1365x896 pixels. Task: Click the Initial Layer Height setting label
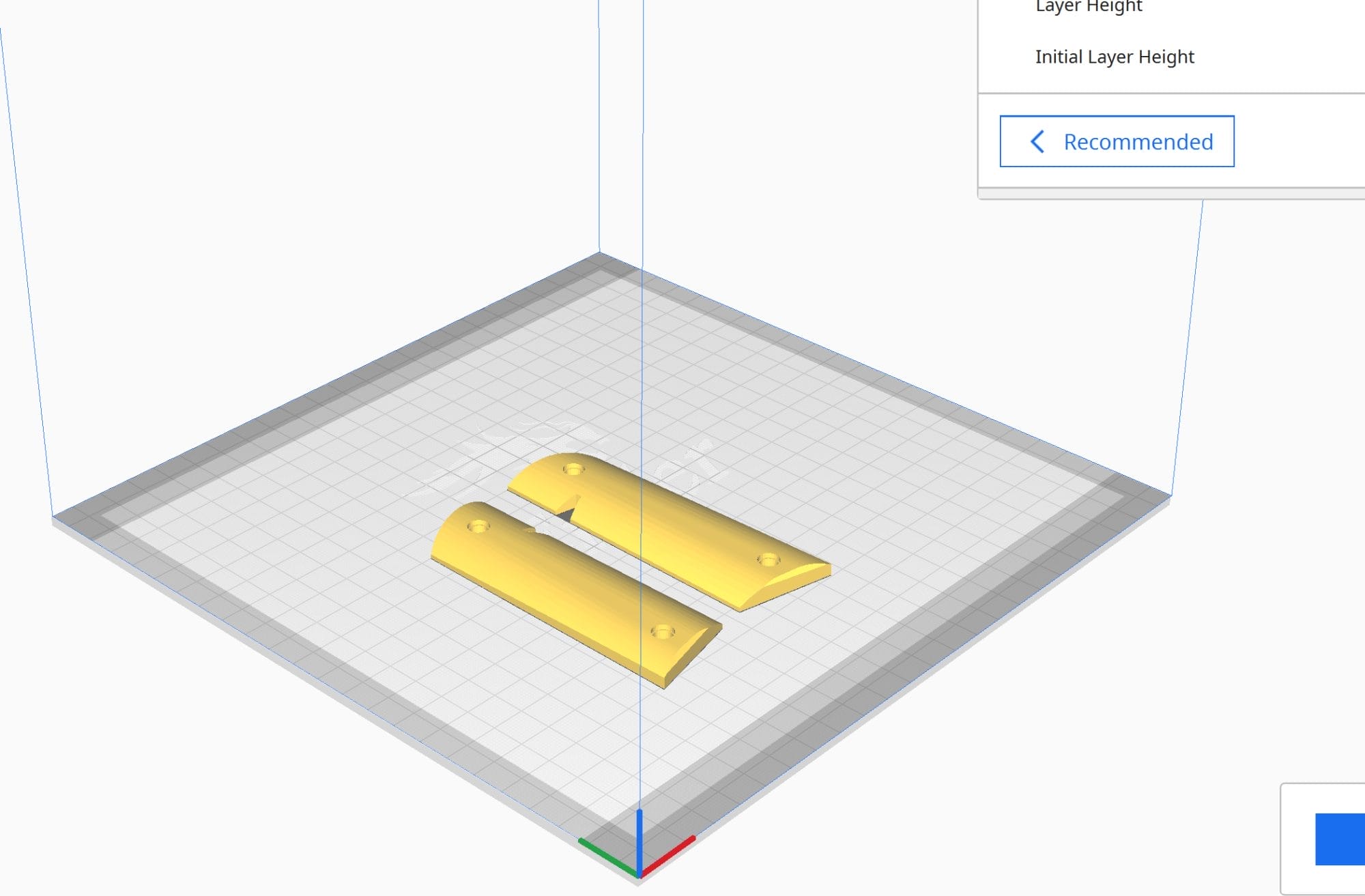1115,57
